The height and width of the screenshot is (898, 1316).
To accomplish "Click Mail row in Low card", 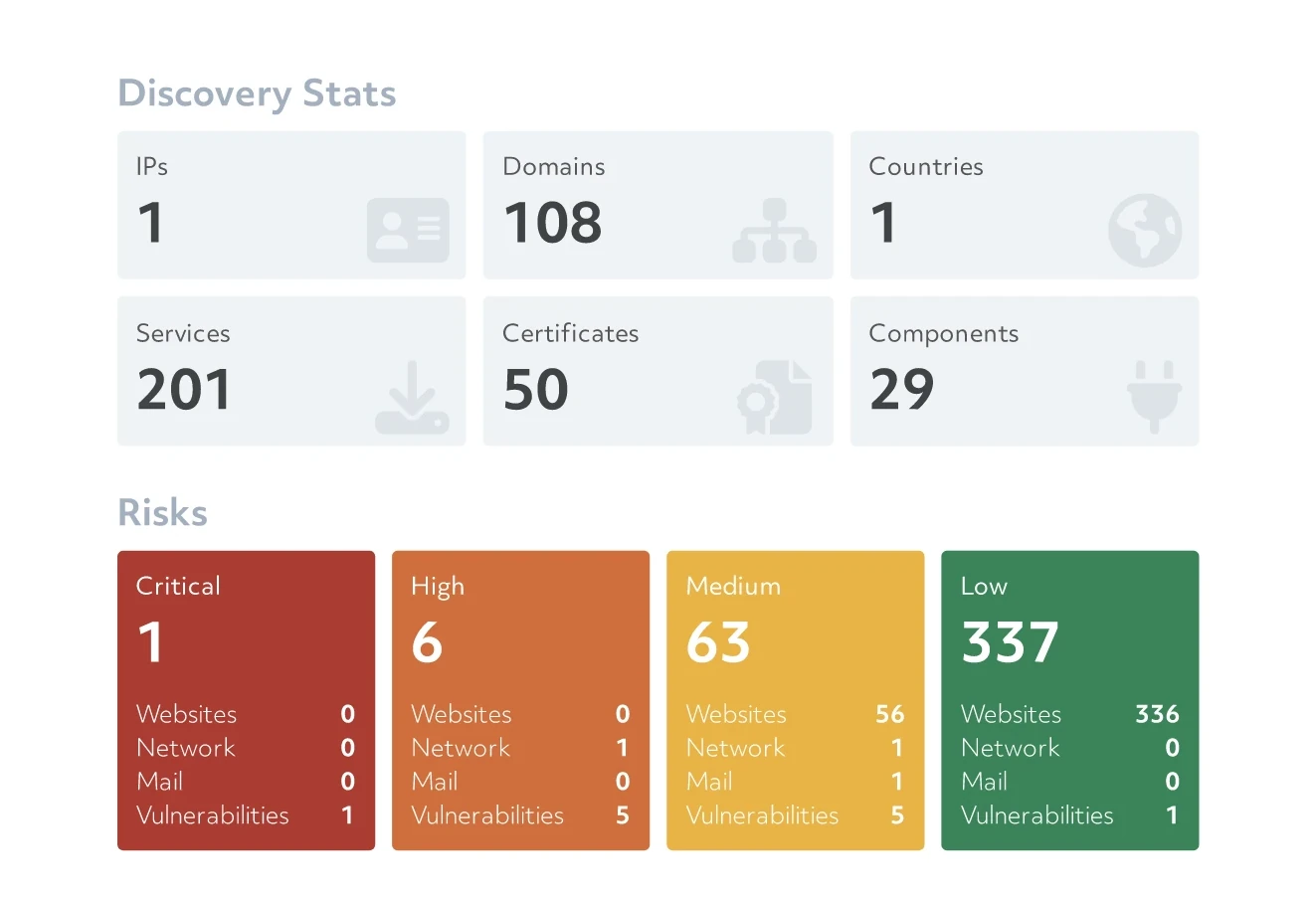I will coord(1070,782).
